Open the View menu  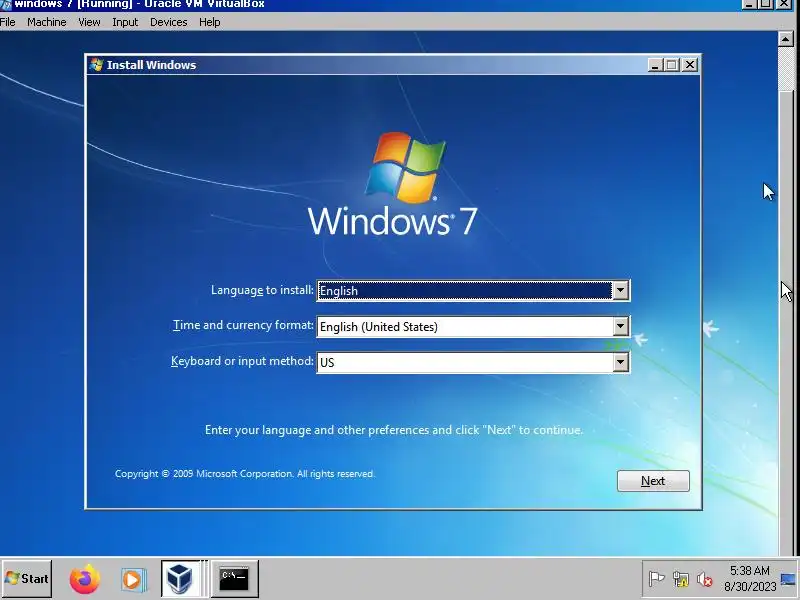pyautogui.click(x=89, y=22)
